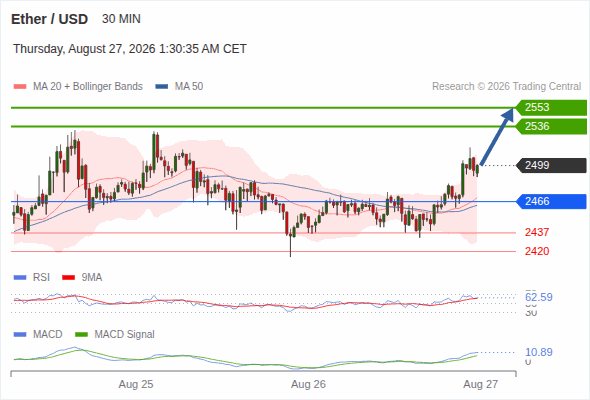Screen dimensions: 590x400
Task: Select the Aug 26 timeline label
Action: point(308,384)
